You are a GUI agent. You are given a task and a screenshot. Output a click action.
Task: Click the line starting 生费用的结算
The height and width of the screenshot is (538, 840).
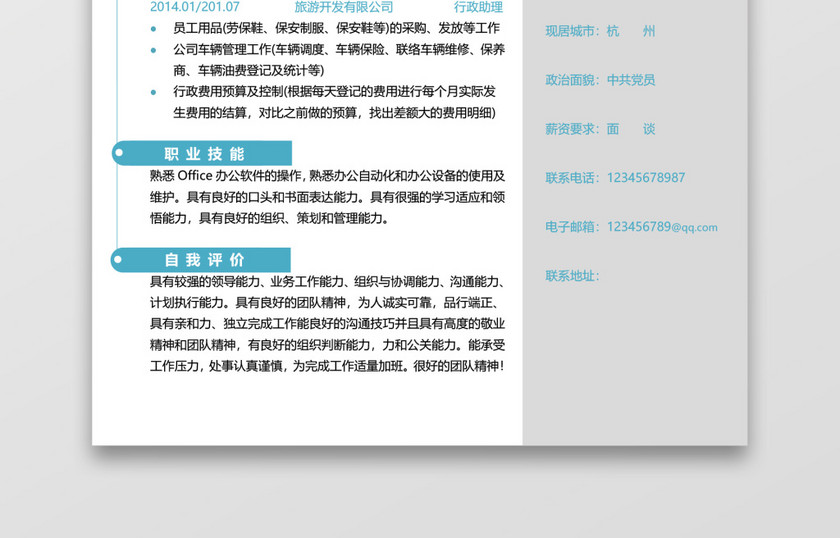click(334, 113)
